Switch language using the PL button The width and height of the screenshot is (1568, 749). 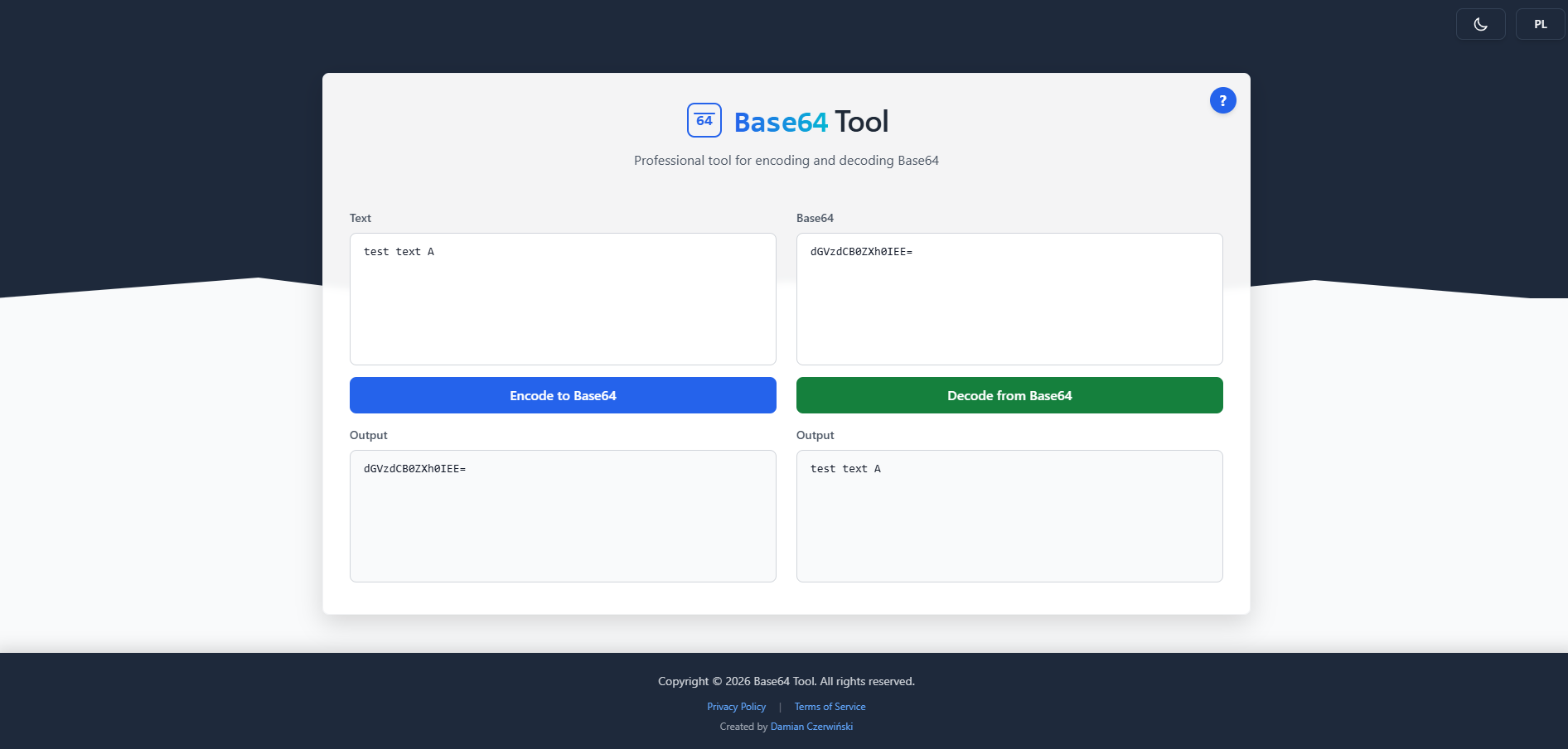click(x=1540, y=24)
